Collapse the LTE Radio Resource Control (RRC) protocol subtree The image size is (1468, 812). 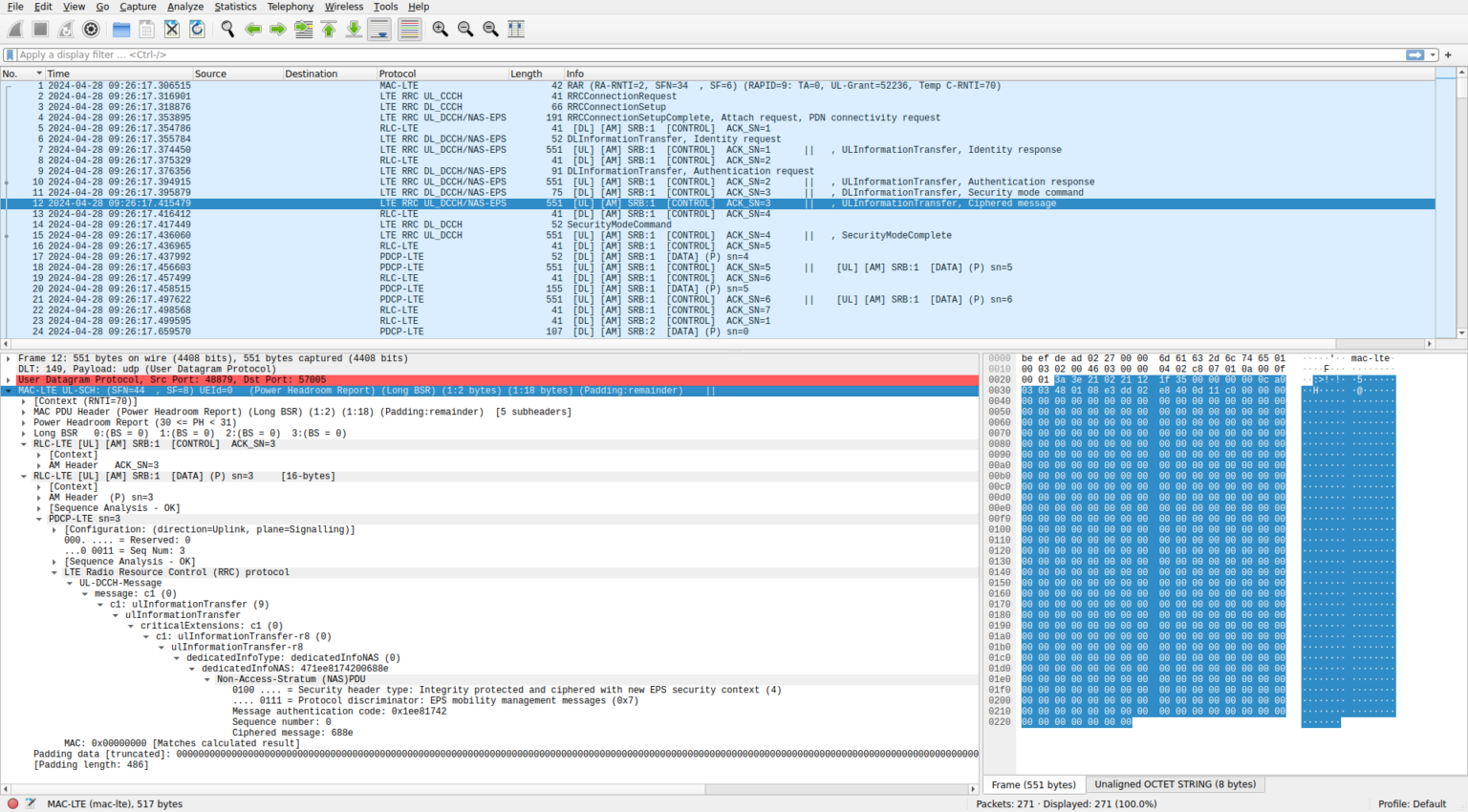[x=54, y=571]
